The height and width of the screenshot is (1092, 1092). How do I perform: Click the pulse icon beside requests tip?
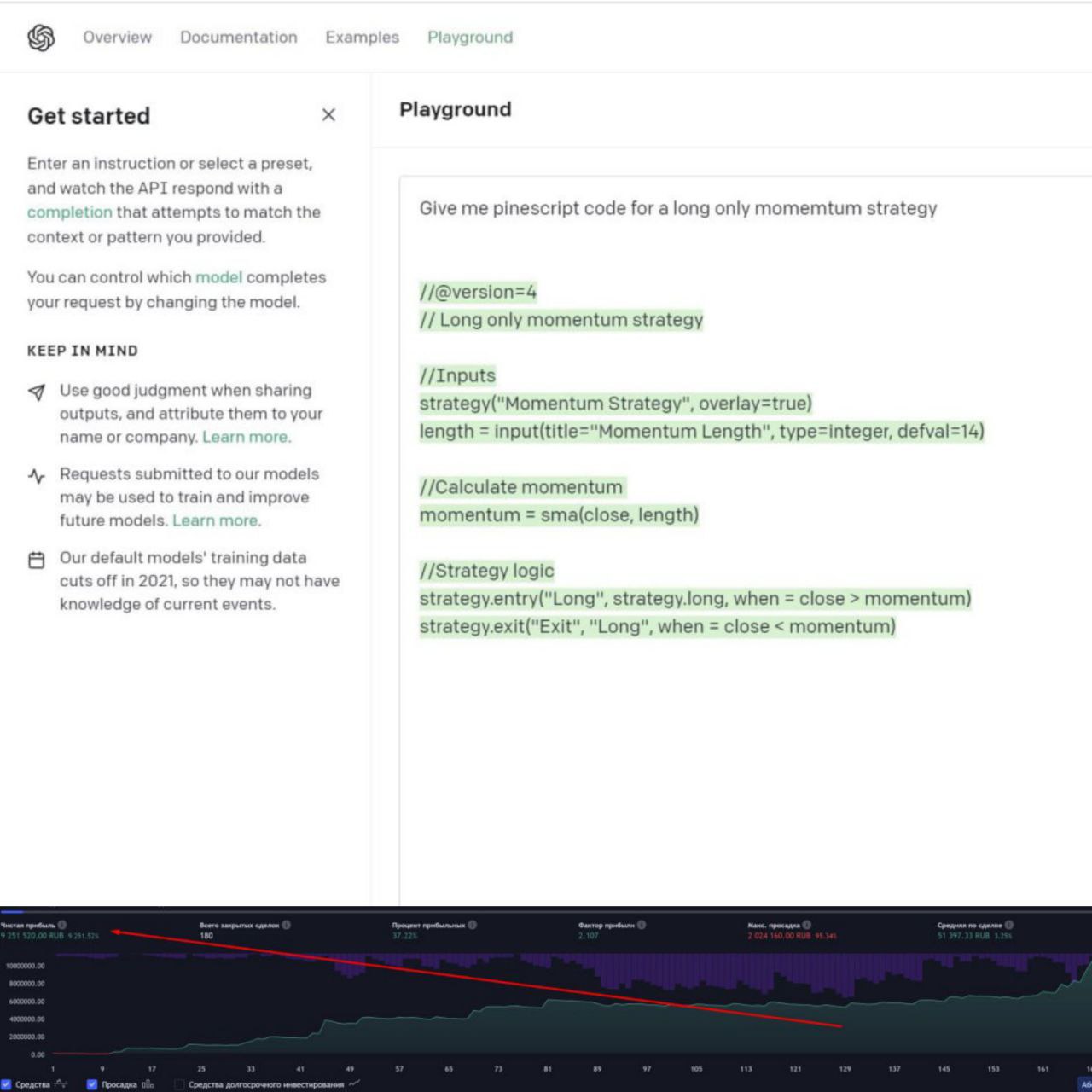(x=37, y=475)
